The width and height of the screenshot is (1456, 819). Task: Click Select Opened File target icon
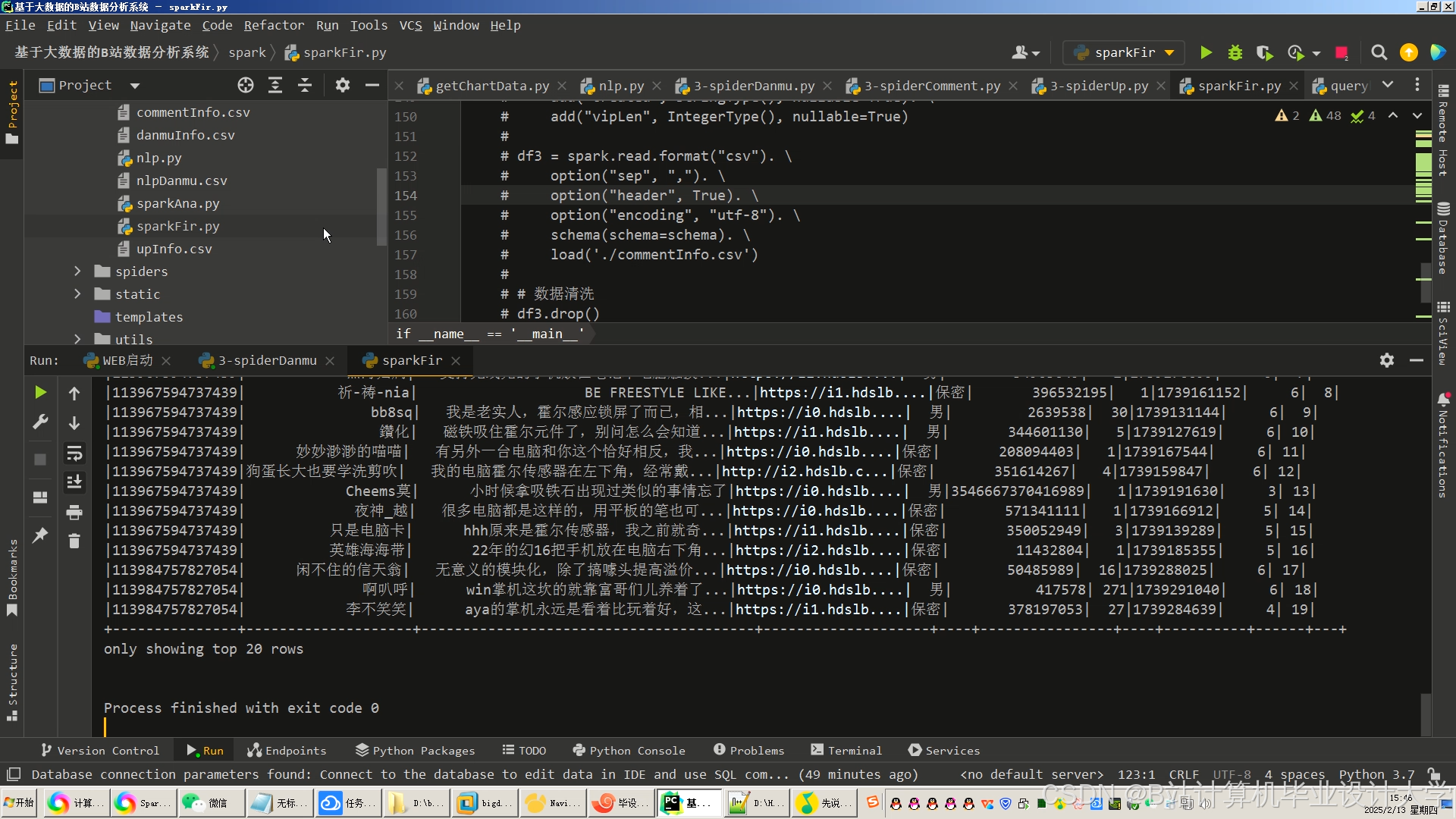coord(245,85)
